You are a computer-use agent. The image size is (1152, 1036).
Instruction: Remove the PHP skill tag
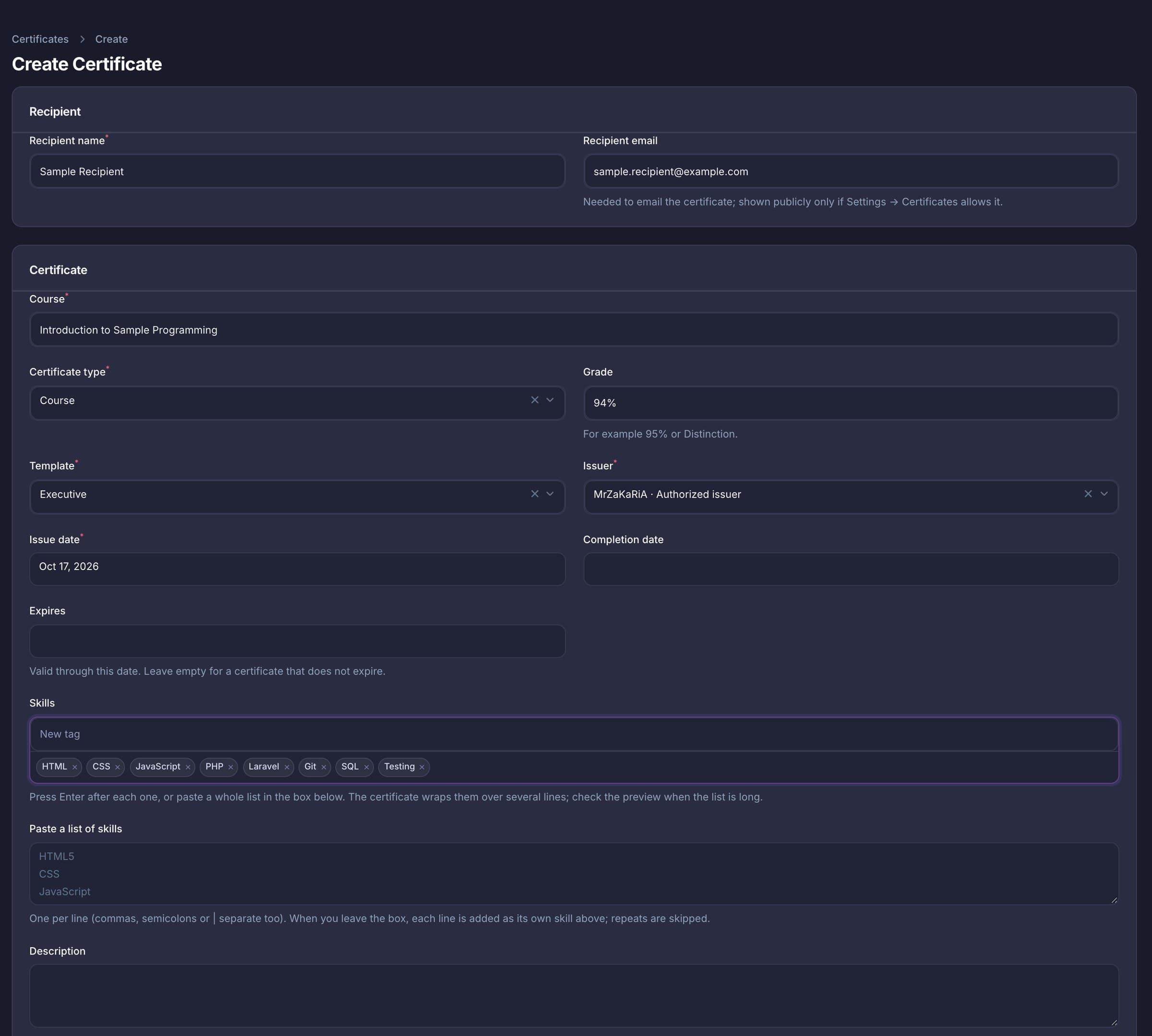230,767
